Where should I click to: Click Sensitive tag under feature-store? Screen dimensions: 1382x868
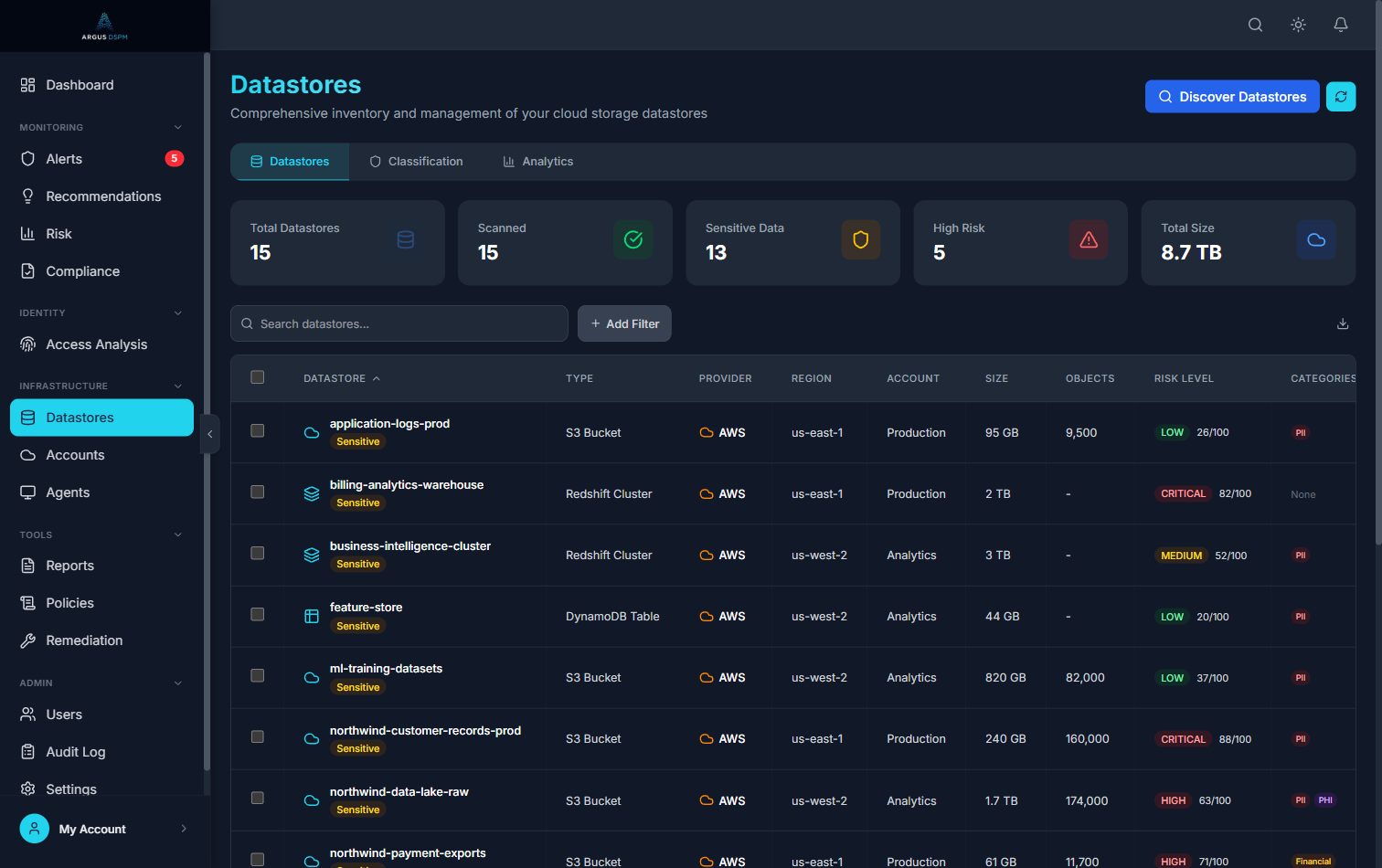coord(357,626)
